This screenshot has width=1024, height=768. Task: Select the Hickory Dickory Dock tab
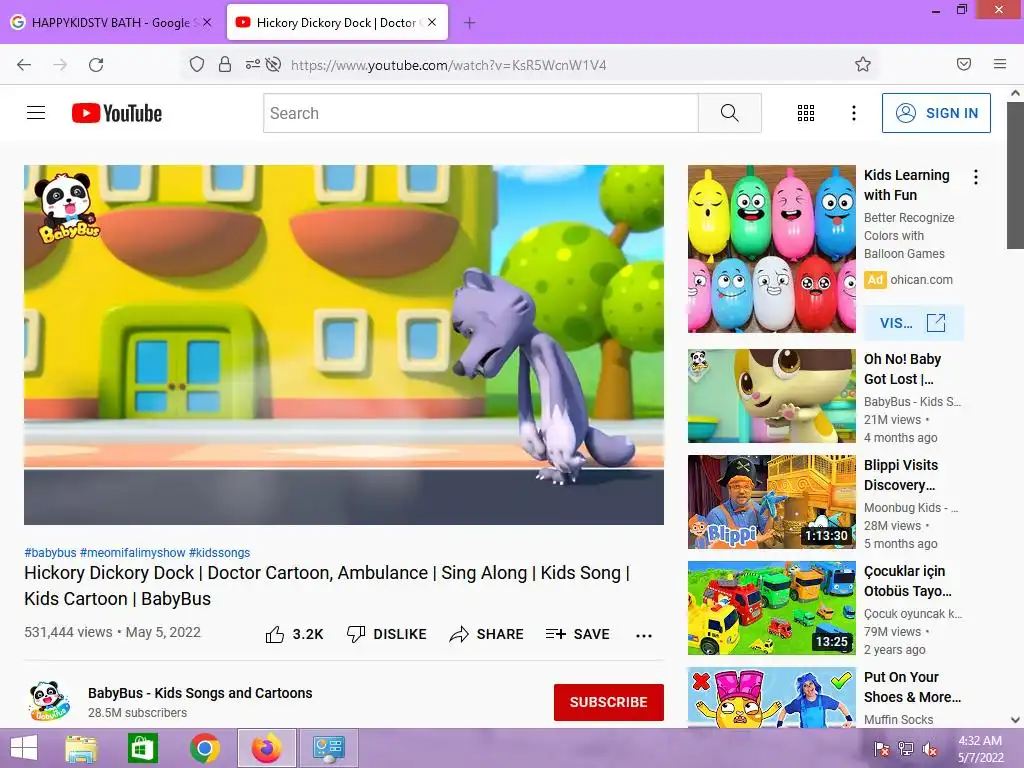(337, 22)
